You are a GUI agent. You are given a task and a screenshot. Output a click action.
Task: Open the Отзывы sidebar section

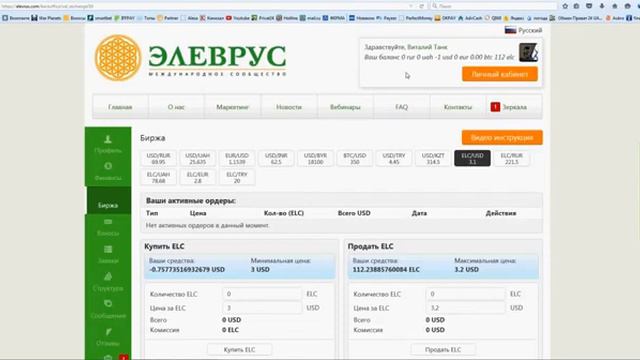108,337
